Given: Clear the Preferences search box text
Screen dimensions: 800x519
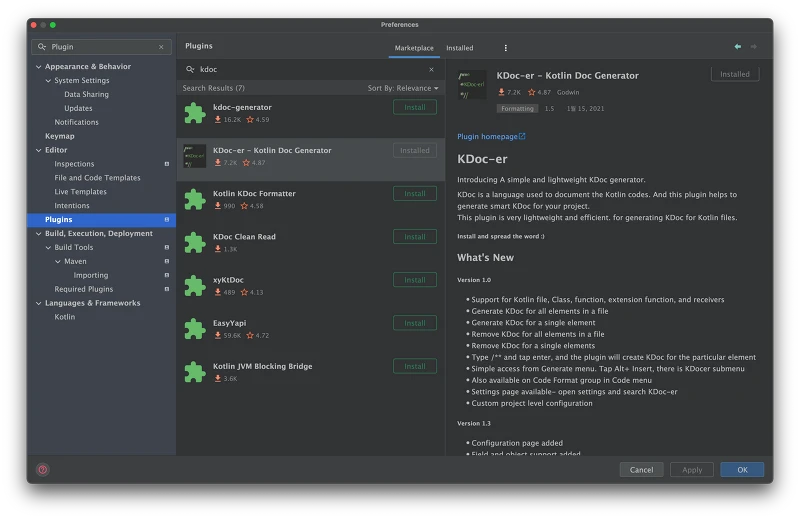Looking at the screenshot, I should point(161,47).
